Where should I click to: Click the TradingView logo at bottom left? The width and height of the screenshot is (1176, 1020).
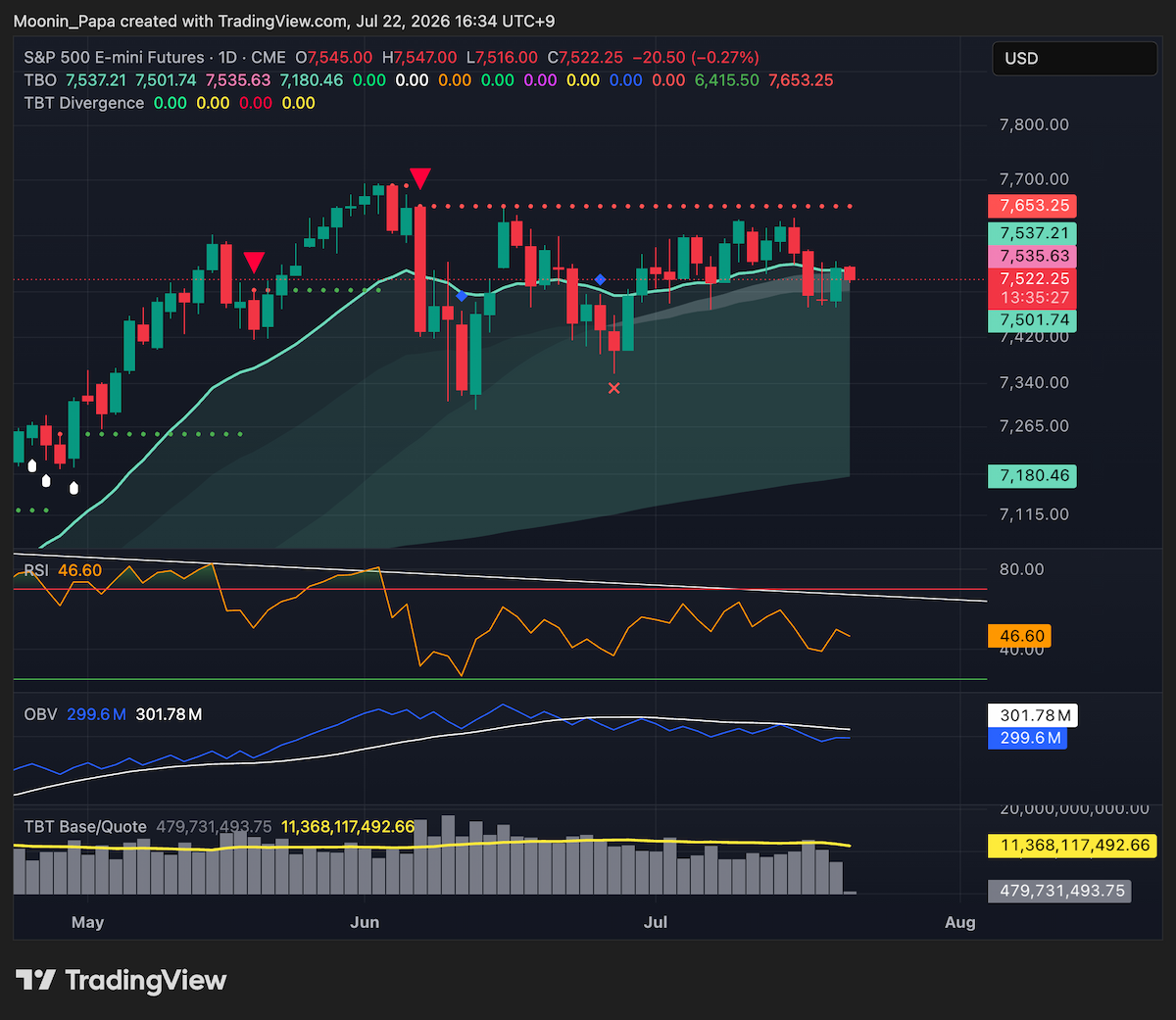click(121, 980)
